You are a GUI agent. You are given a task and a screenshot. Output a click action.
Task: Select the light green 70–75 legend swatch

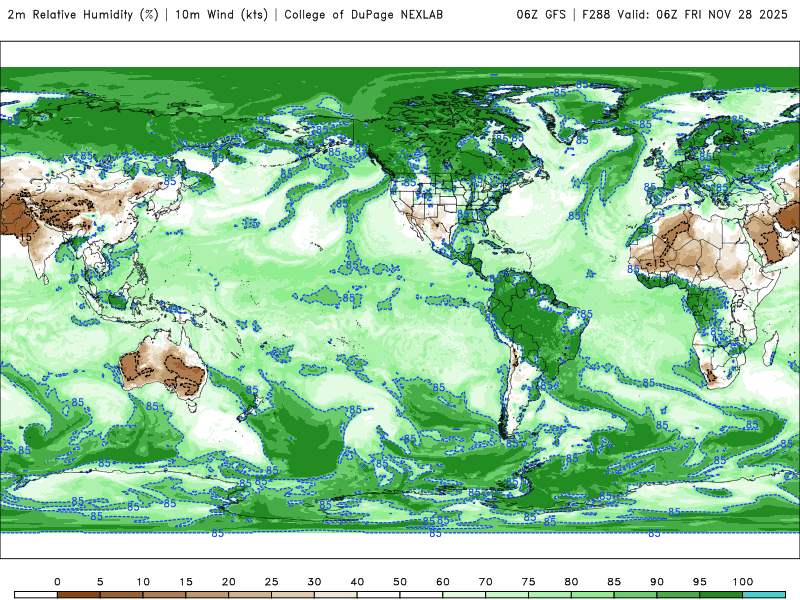tap(507, 595)
